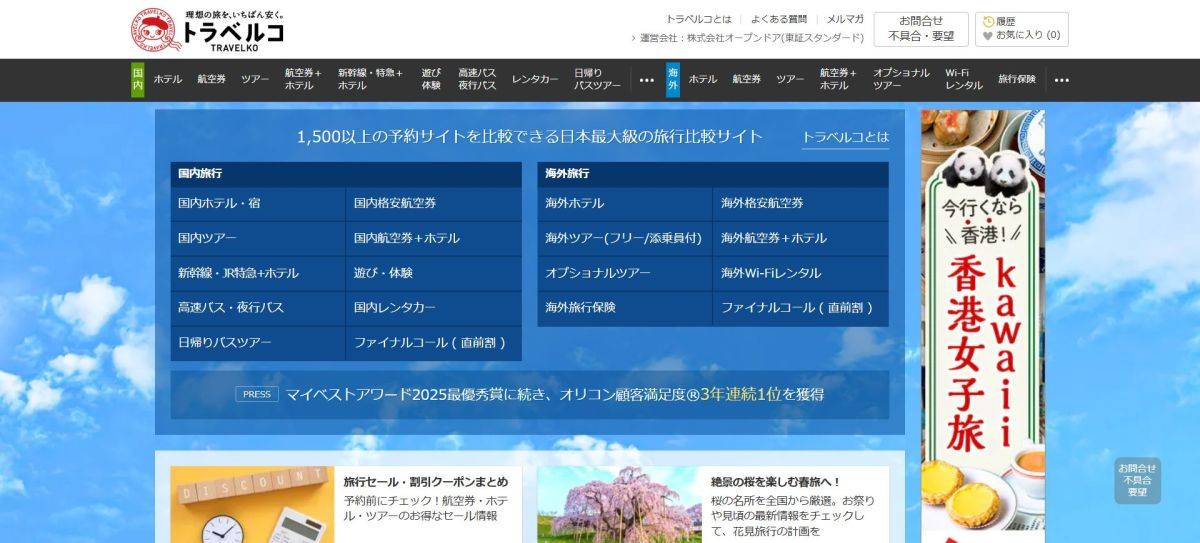Viewport: 1200px width, 543px height.
Task: Open レンタカー in navigation bar
Action: tap(535, 79)
